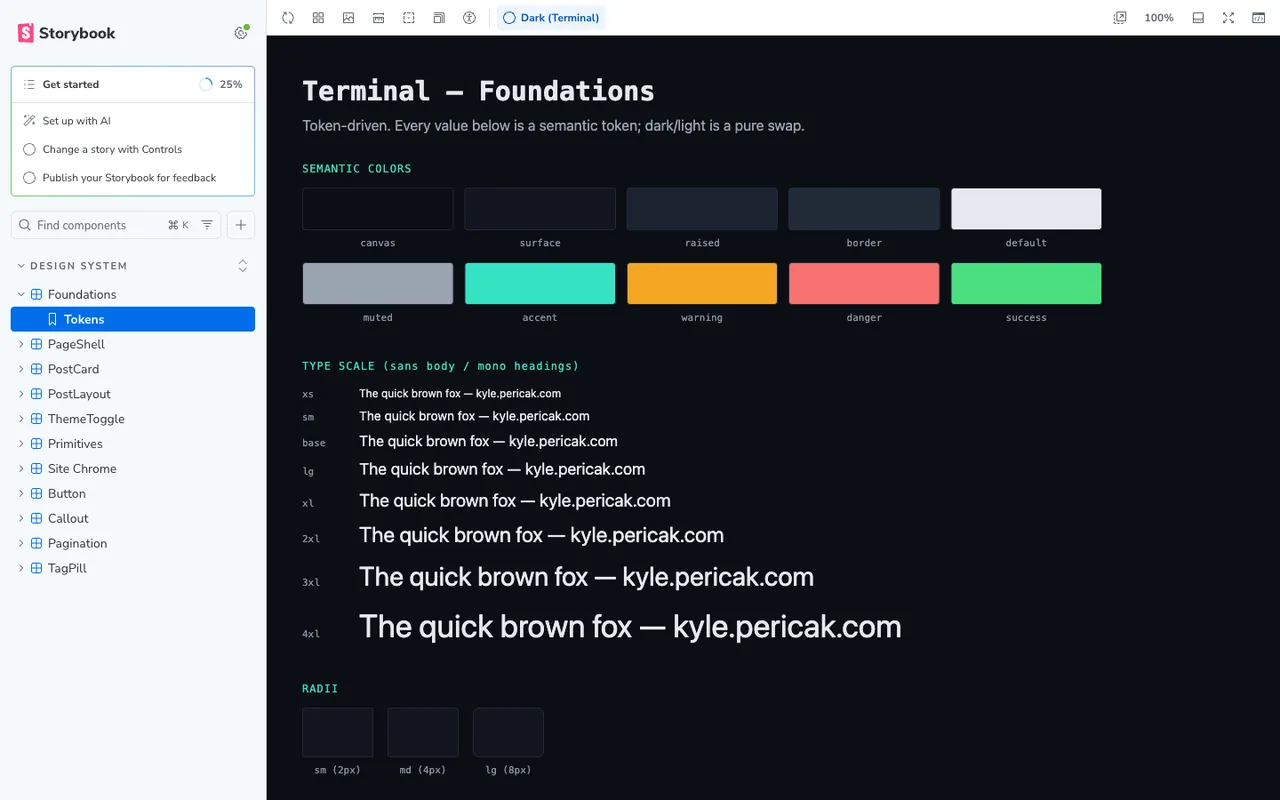Image resolution: width=1280 pixels, height=800 pixels.
Task: Toggle the dashed outline toolbar icon
Action: (x=409, y=18)
